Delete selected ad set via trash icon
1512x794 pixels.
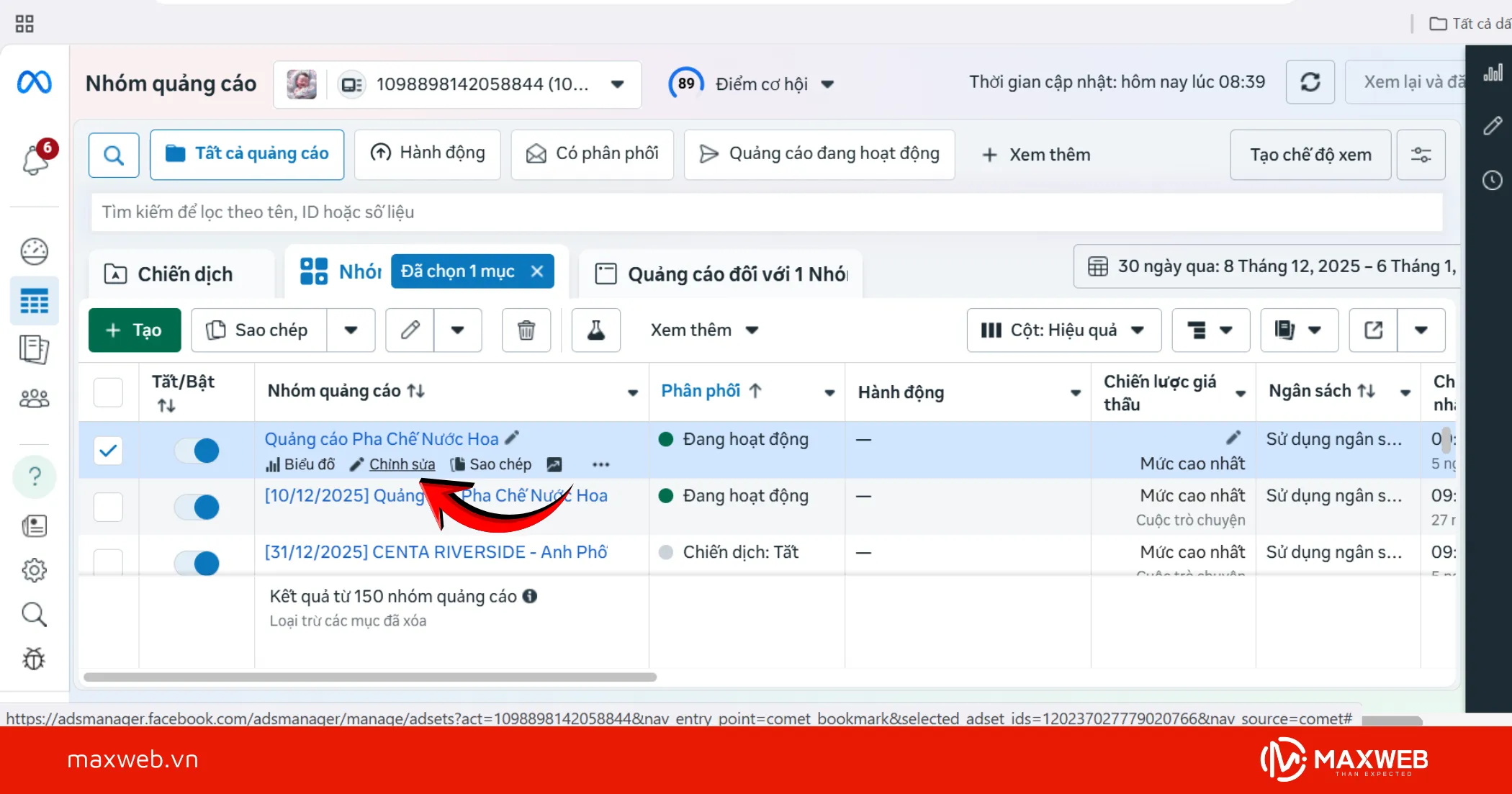[526, 330]
